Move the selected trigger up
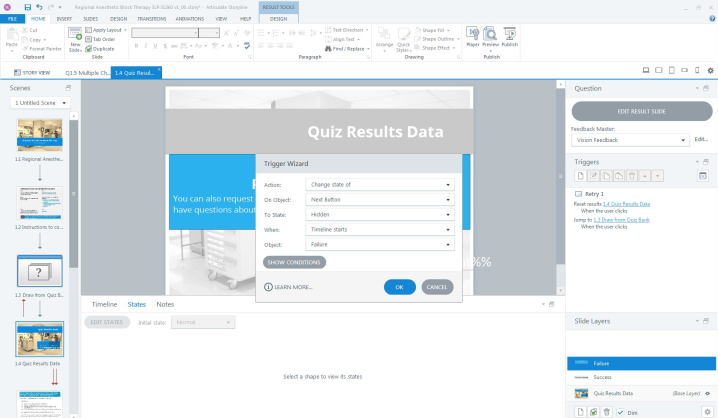 (645, 176)
